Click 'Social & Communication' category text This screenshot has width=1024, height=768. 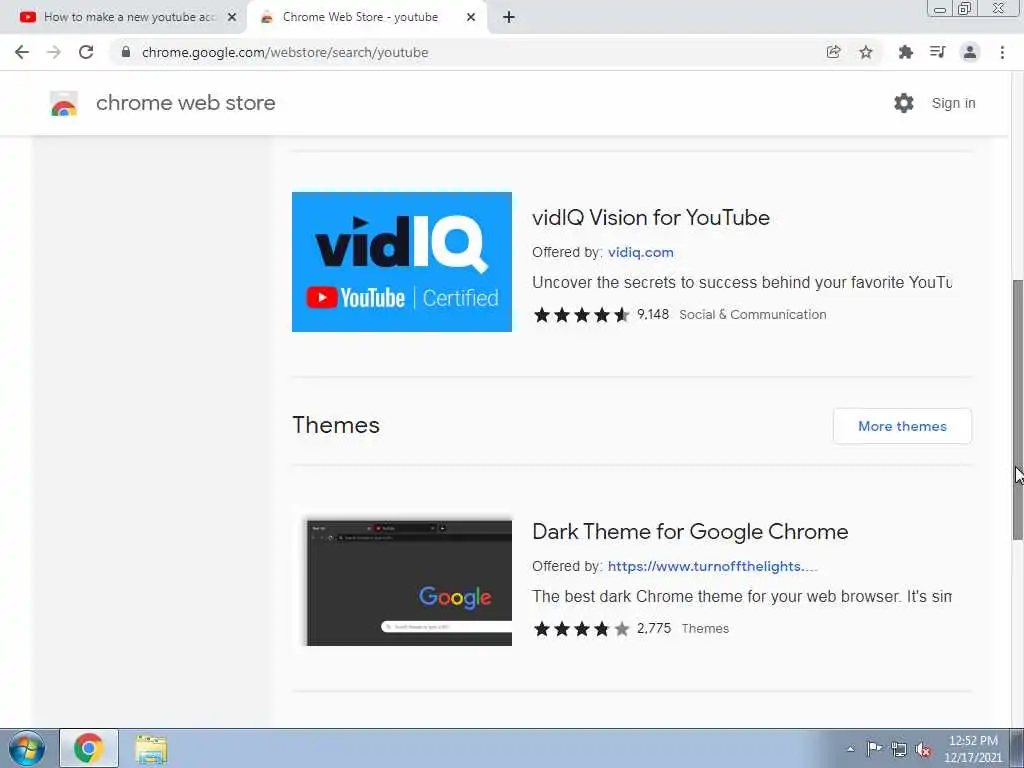[x=752, y=315]
